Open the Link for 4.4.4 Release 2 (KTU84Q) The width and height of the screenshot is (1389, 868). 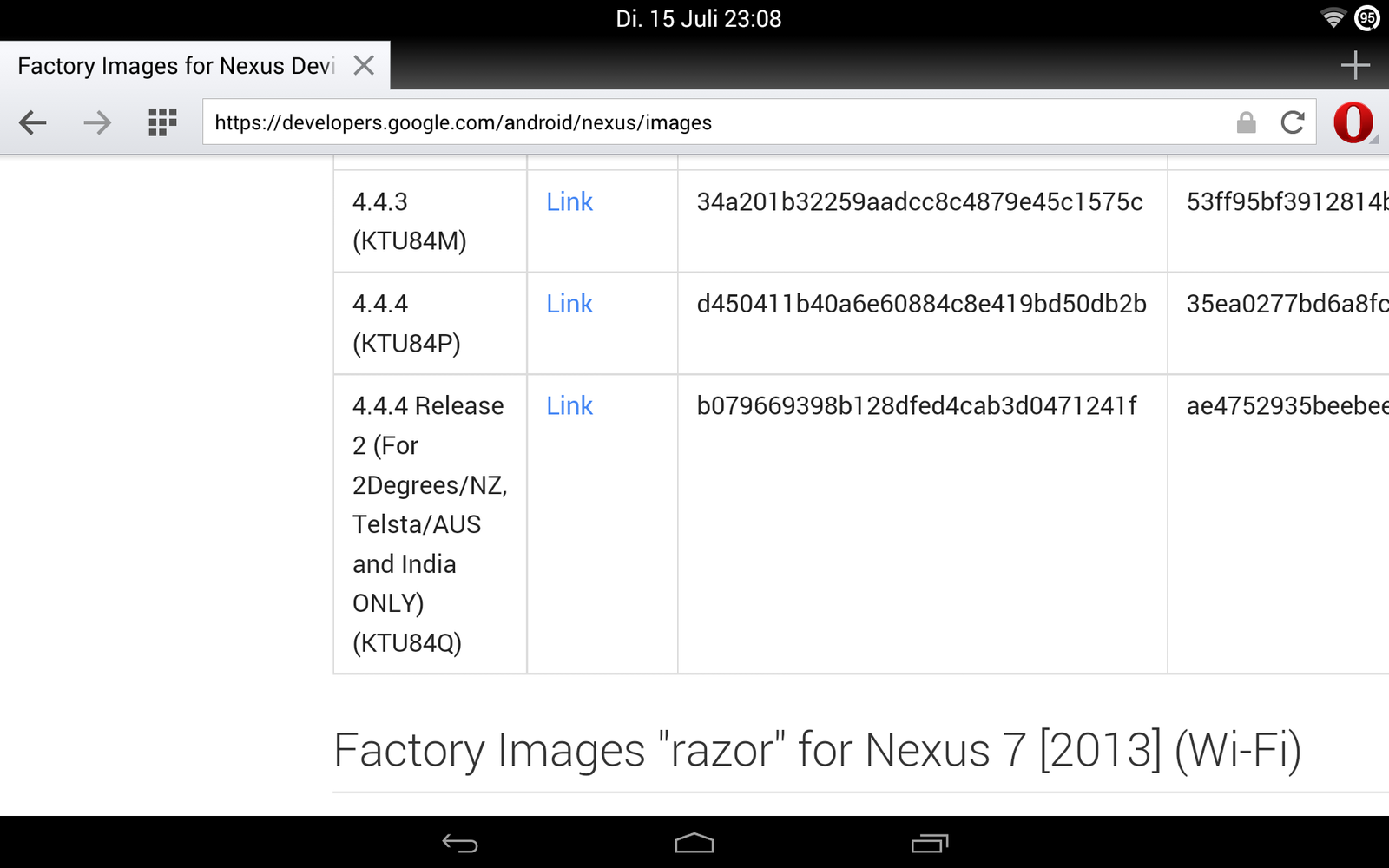point(569,406)
